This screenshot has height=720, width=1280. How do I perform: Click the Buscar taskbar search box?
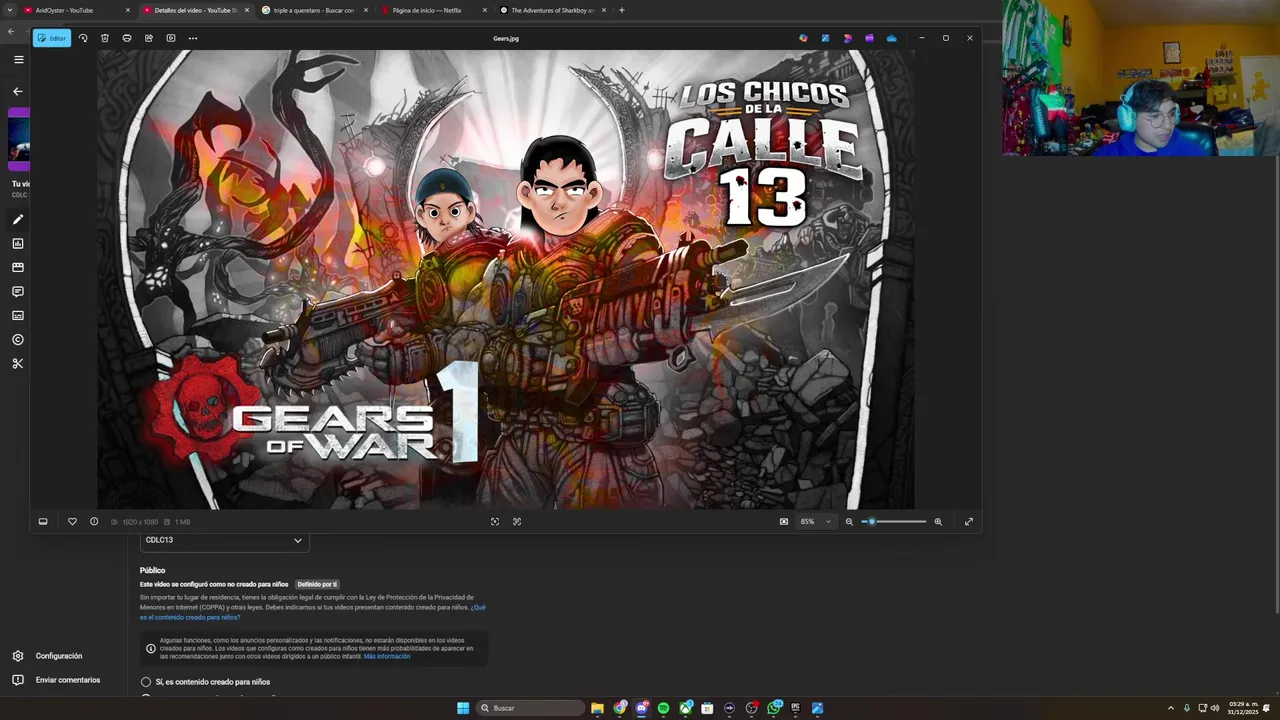click(x=530, y=708)
